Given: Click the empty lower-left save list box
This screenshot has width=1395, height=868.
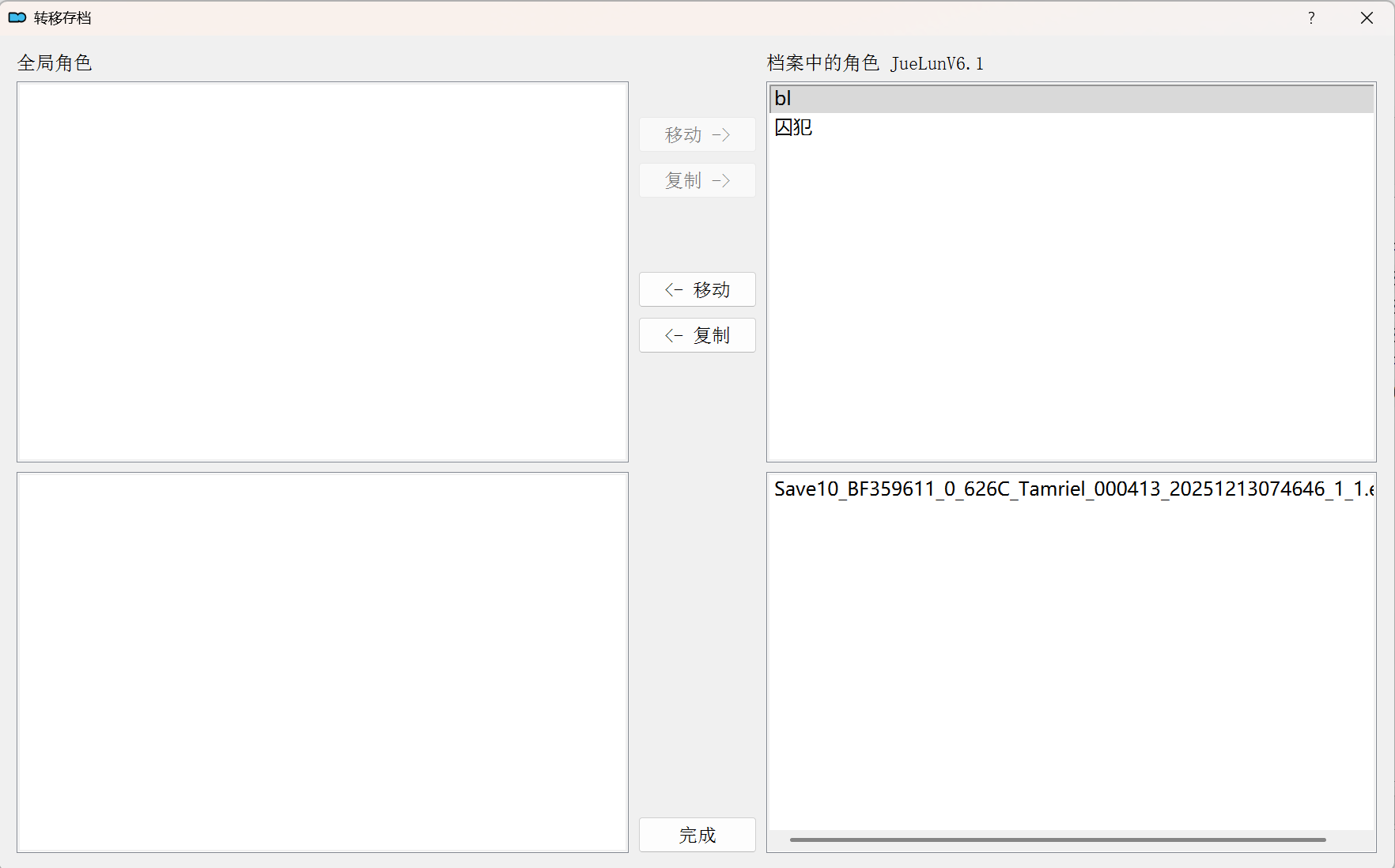Looking at the screenshot, I should click(322, 662).
